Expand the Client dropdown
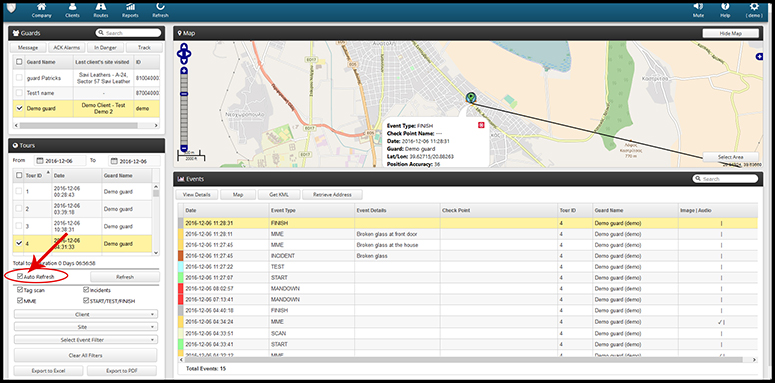Image resolution: width=775 pixels, height=383 pixels. click(86, 314)
